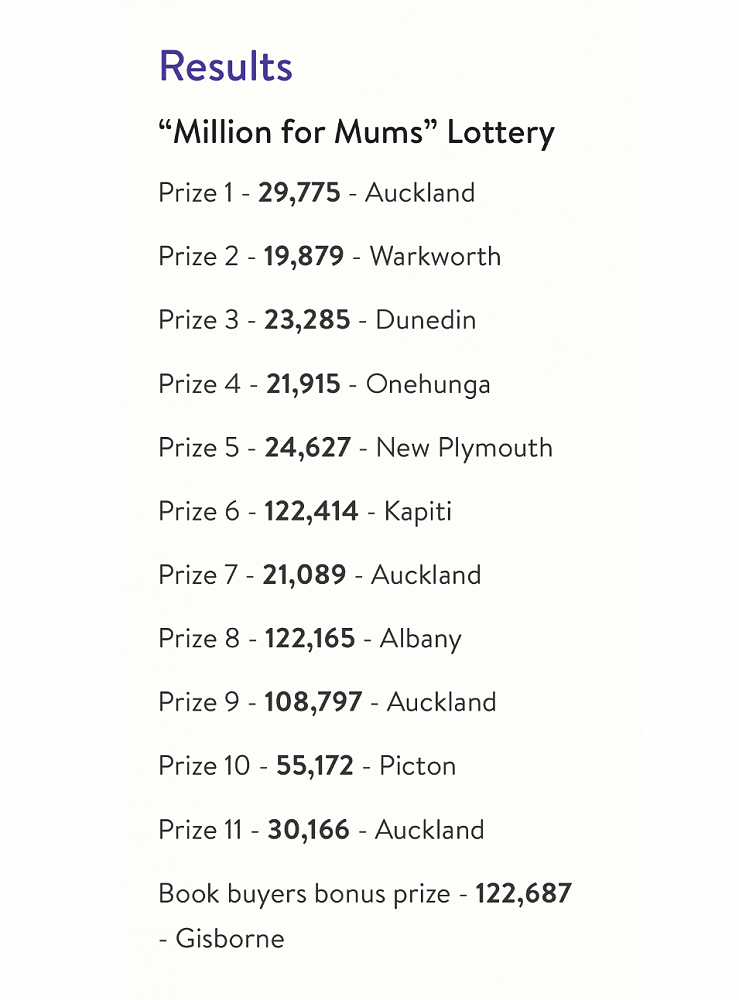Image resolution: width=739 pixels, height=1000 pixels.
Task: Select winning number 21,089 for Prize 7
Action: 304,575
